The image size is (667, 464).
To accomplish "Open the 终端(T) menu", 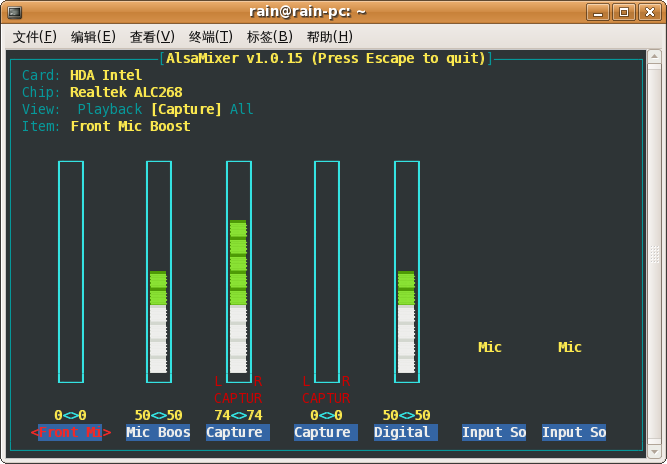I will [211, 37].
